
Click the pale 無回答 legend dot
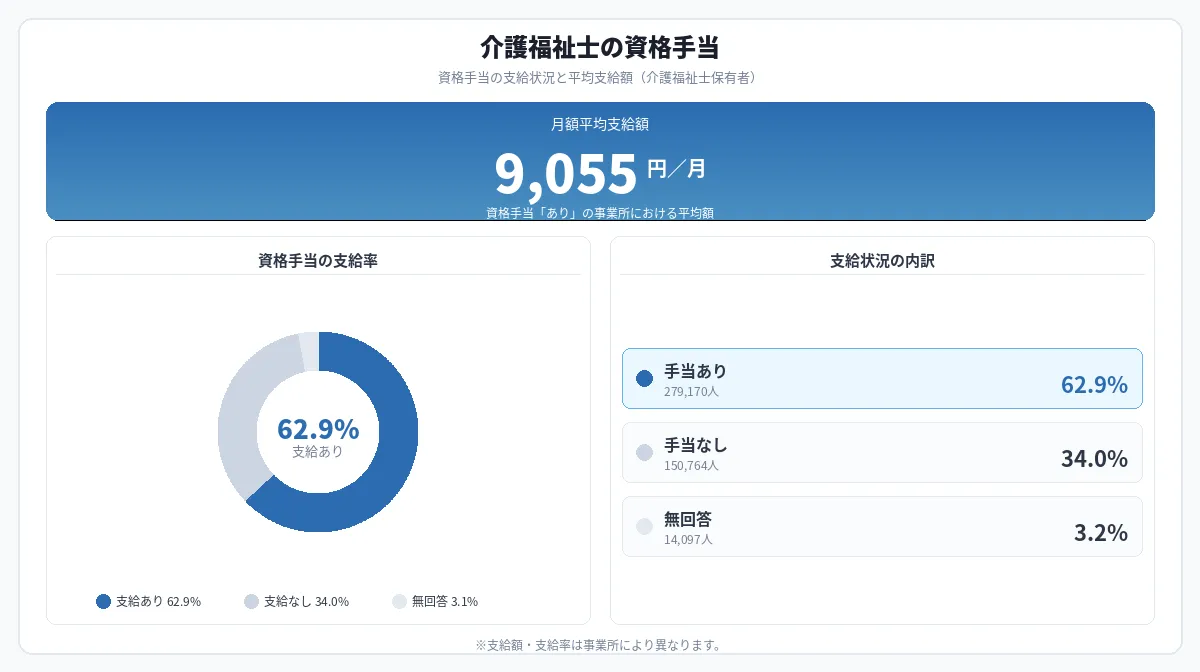point(399,601)
